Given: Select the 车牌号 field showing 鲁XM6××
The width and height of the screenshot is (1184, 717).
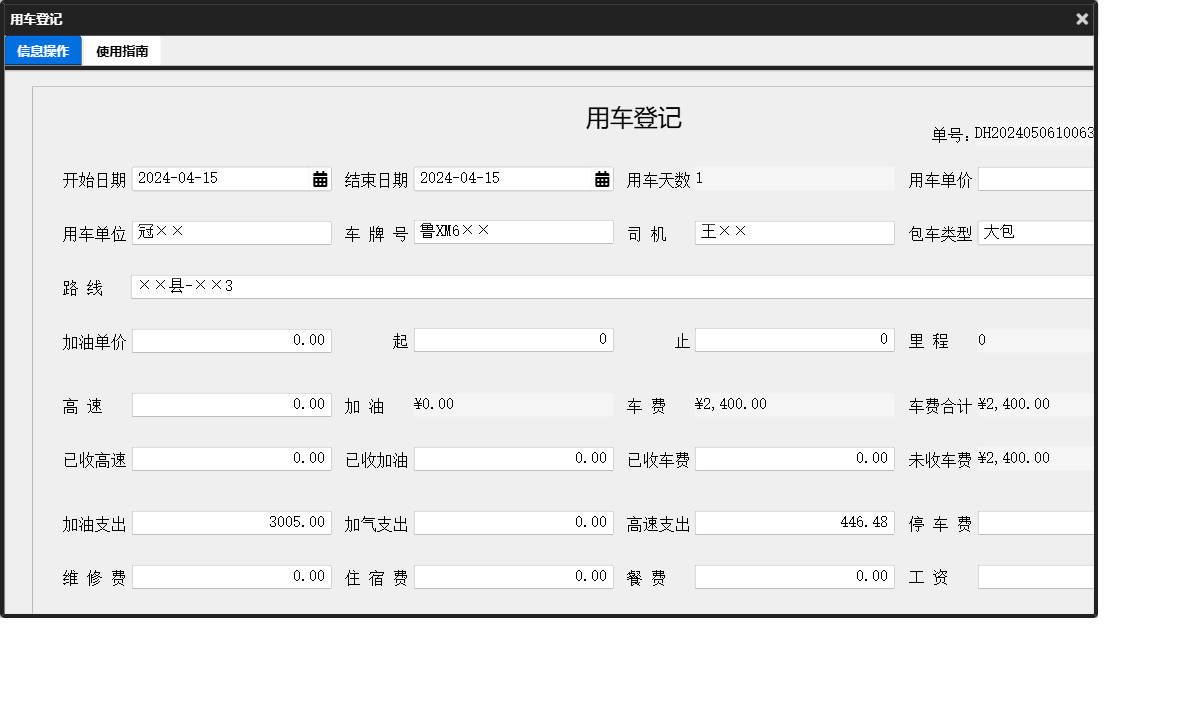Looking at the screenshot, I should tap(513, 231).
